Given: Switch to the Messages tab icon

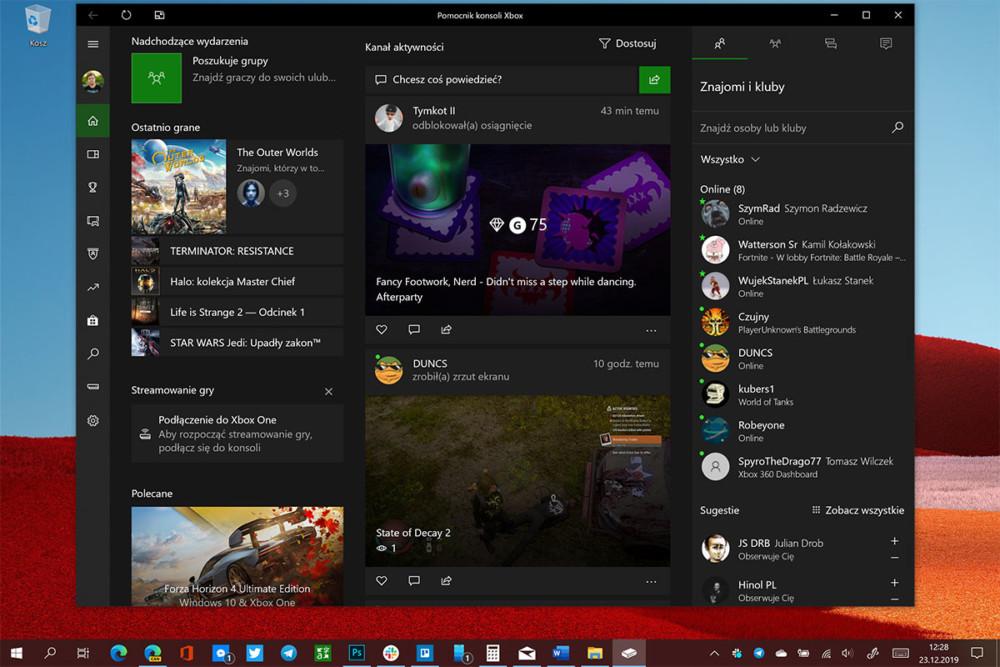Looking at the screenshot, I should click(x=830, y=43).
